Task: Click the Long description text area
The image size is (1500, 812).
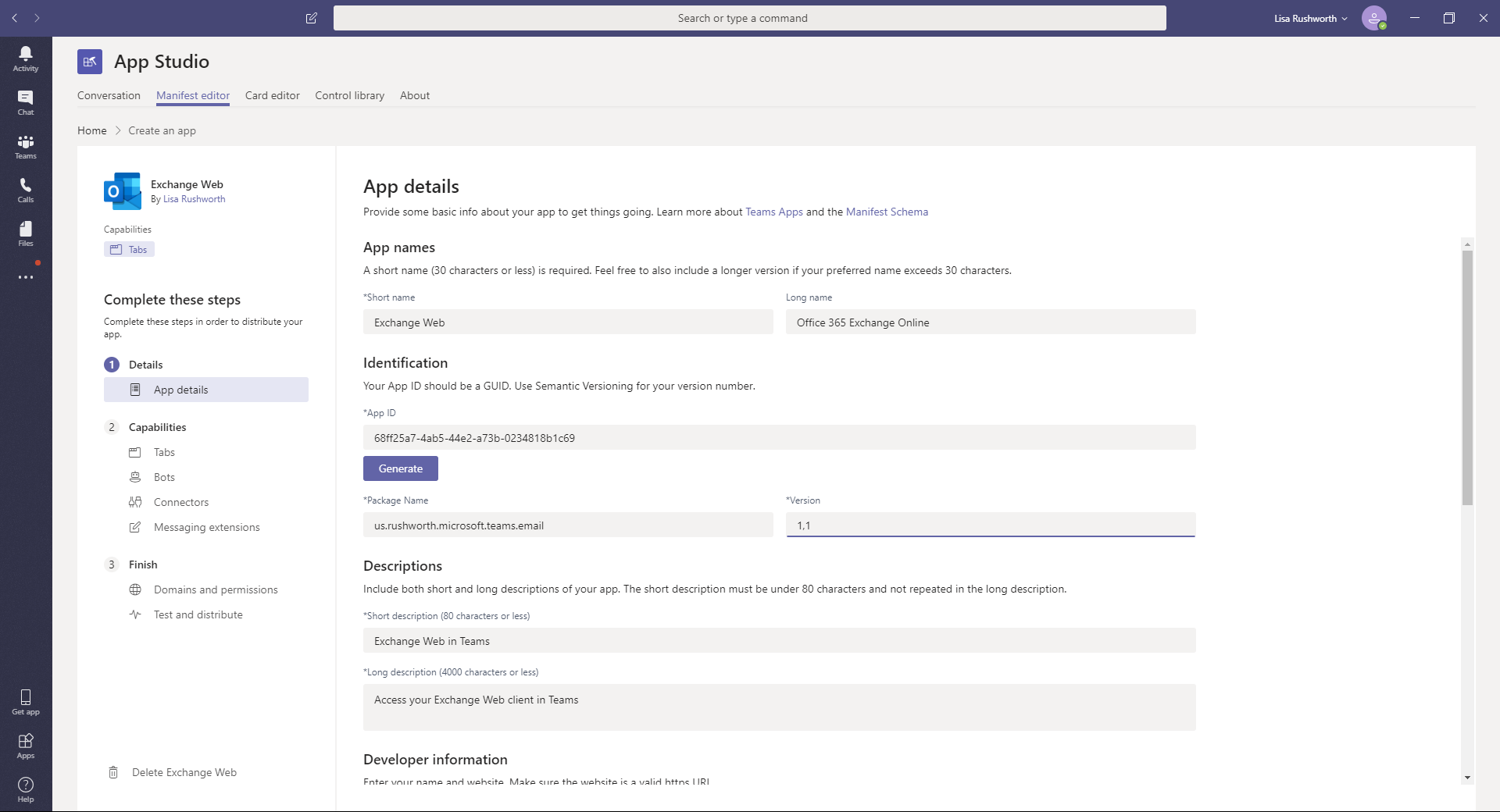Action: pyautogui.click(x=780, y=707)
